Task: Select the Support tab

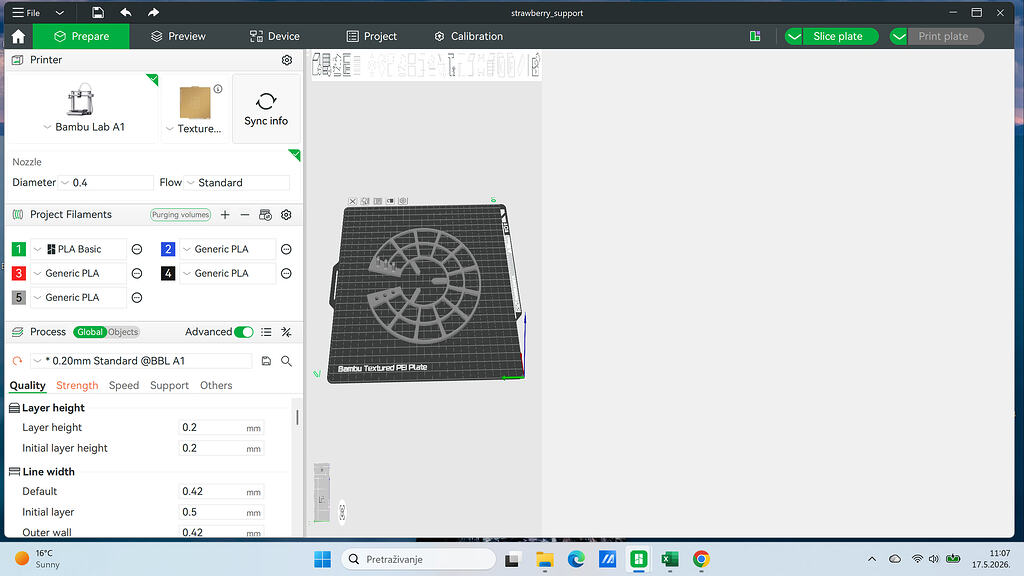Action: 169,385
